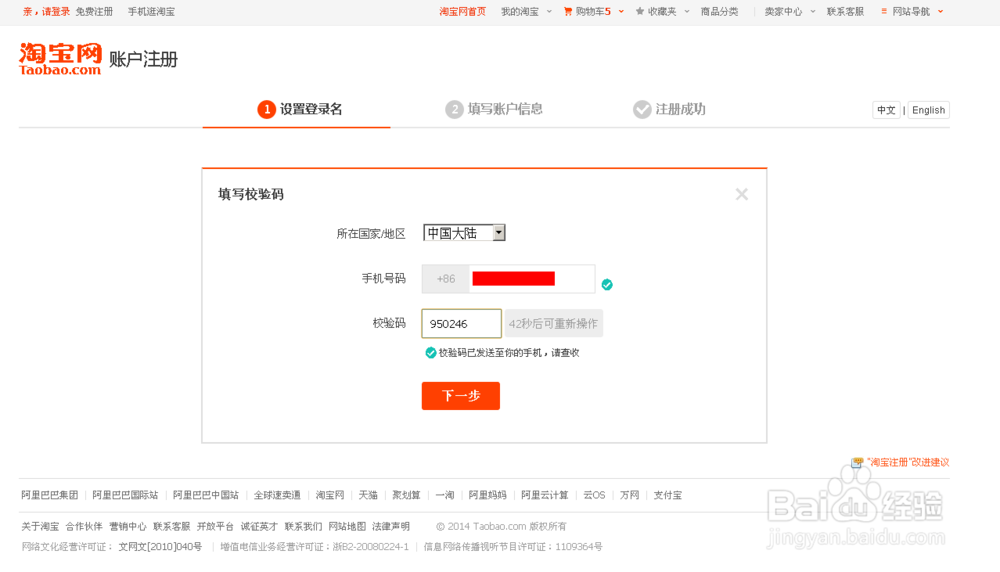Click footer link 营销中心

[x=128, y=526]
